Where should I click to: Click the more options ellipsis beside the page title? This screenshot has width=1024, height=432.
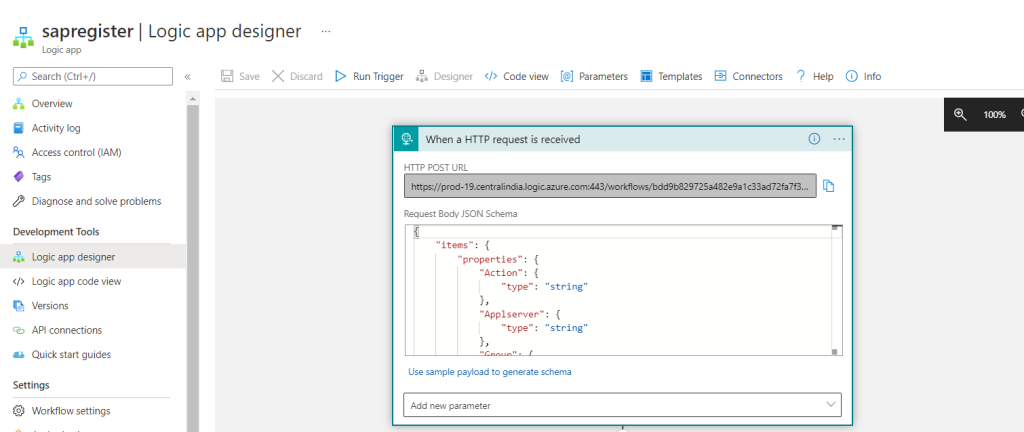[x=326, y=31]
